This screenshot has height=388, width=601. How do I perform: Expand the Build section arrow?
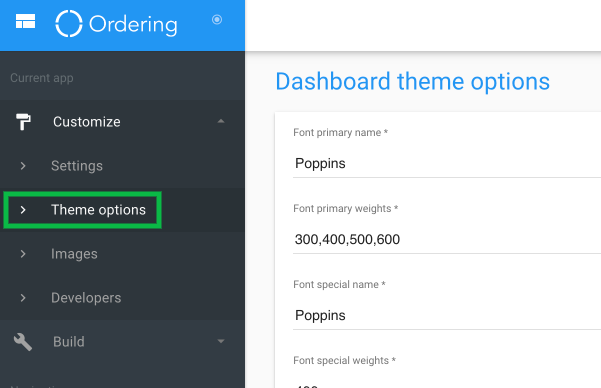coord(221,341)
